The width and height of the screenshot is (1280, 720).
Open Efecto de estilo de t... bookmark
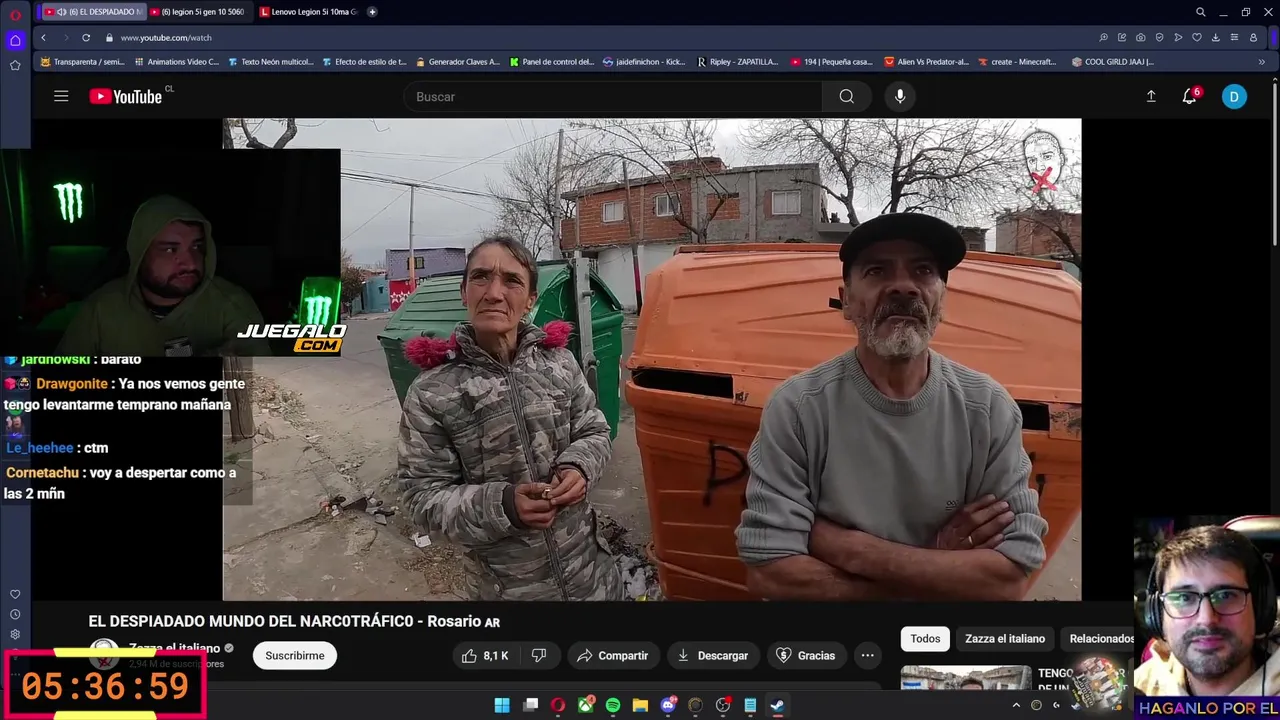364,62
